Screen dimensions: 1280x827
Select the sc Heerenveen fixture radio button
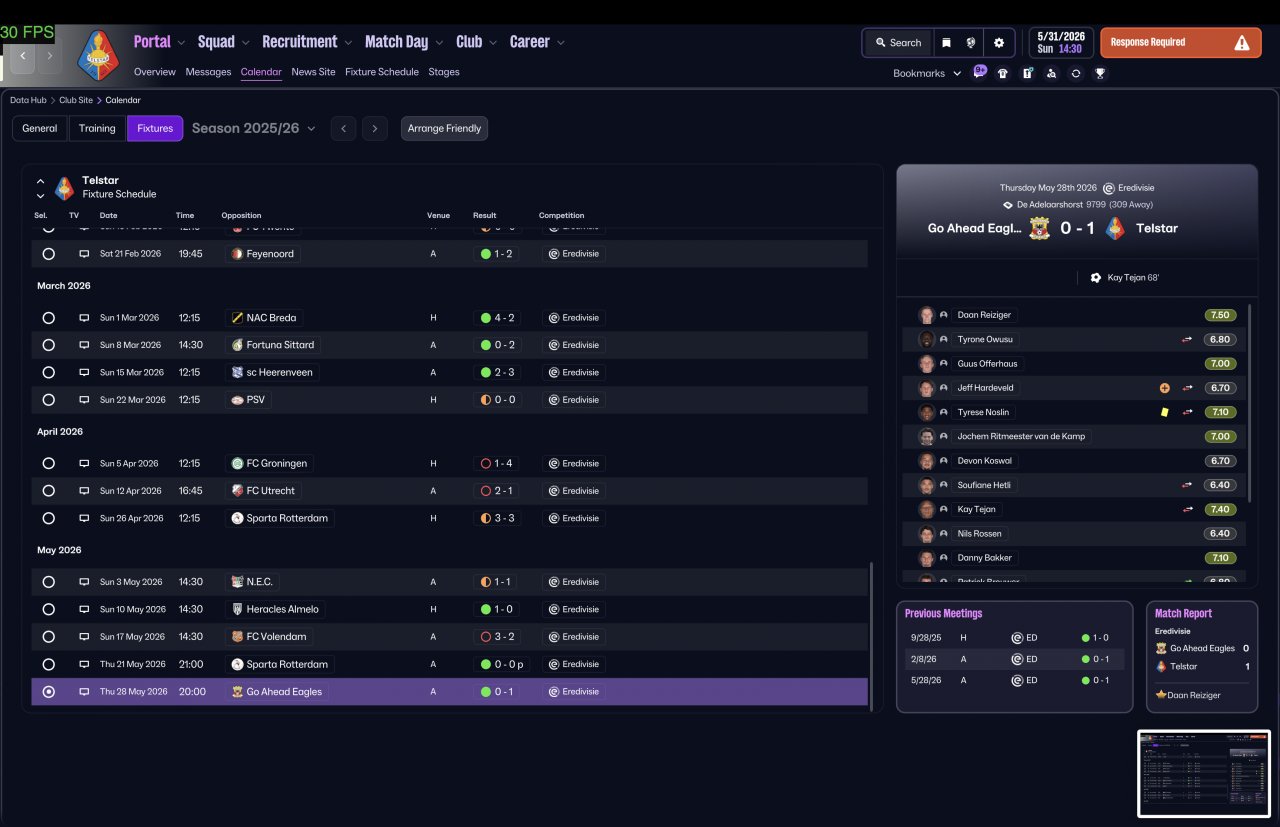pyautogui.click(x=48, y=373)
